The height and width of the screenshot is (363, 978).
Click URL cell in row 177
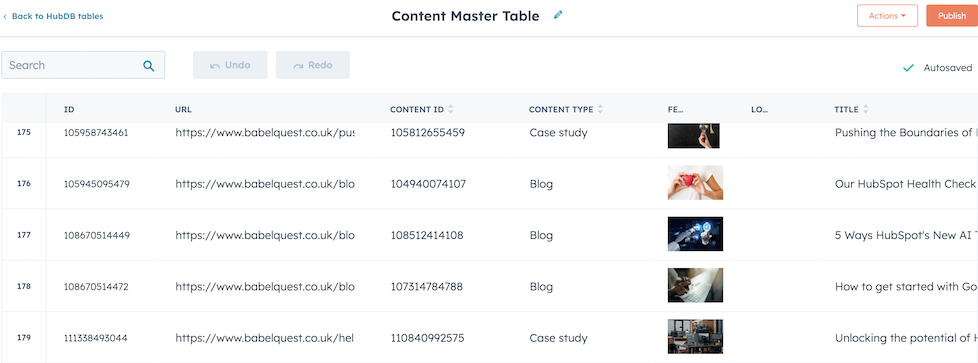265,235
